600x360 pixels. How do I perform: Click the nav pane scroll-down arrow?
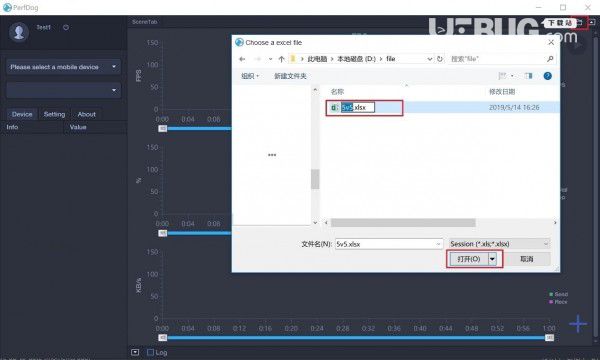315,223
